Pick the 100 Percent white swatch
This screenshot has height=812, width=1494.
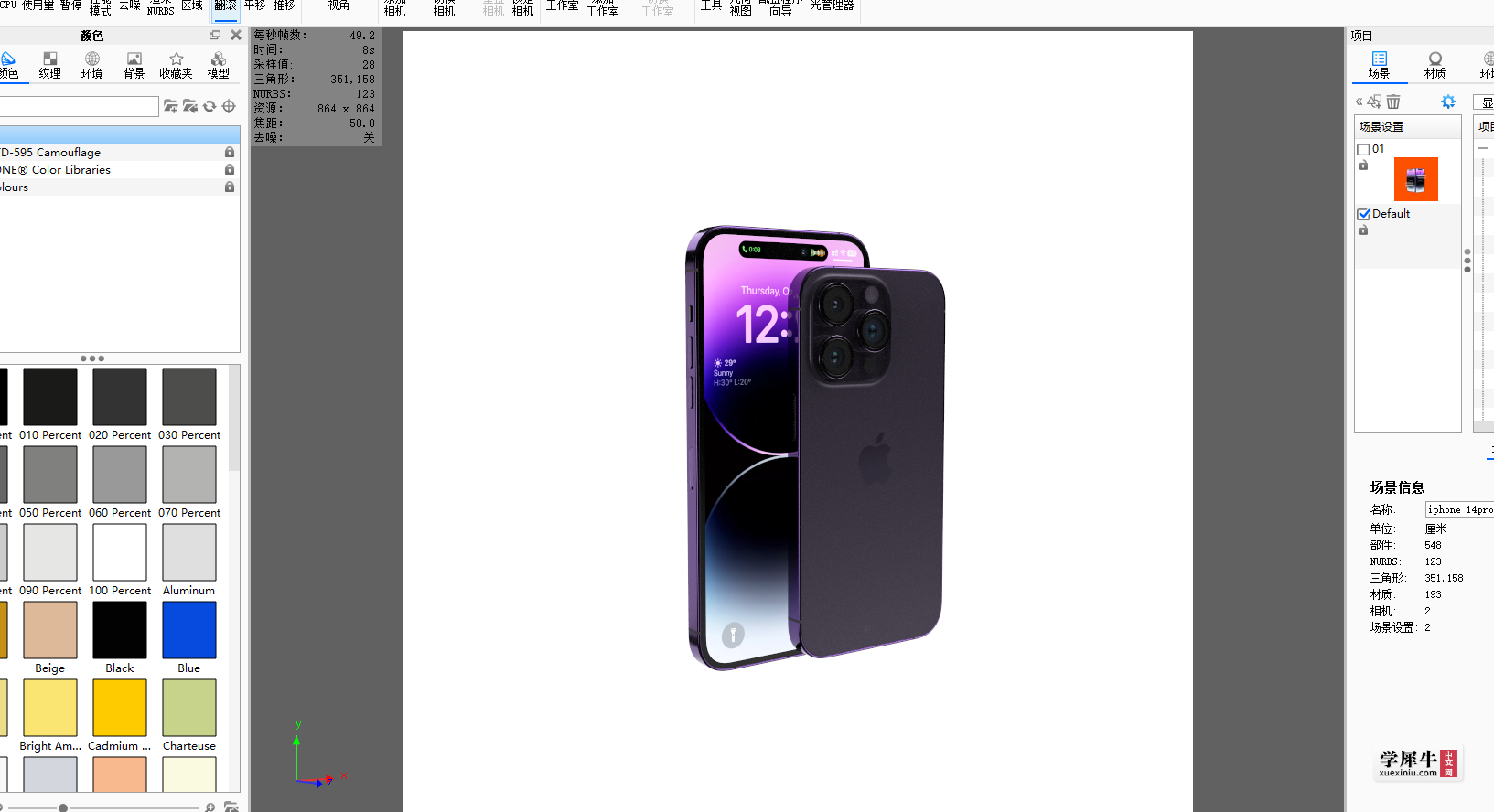pos(120,552)
